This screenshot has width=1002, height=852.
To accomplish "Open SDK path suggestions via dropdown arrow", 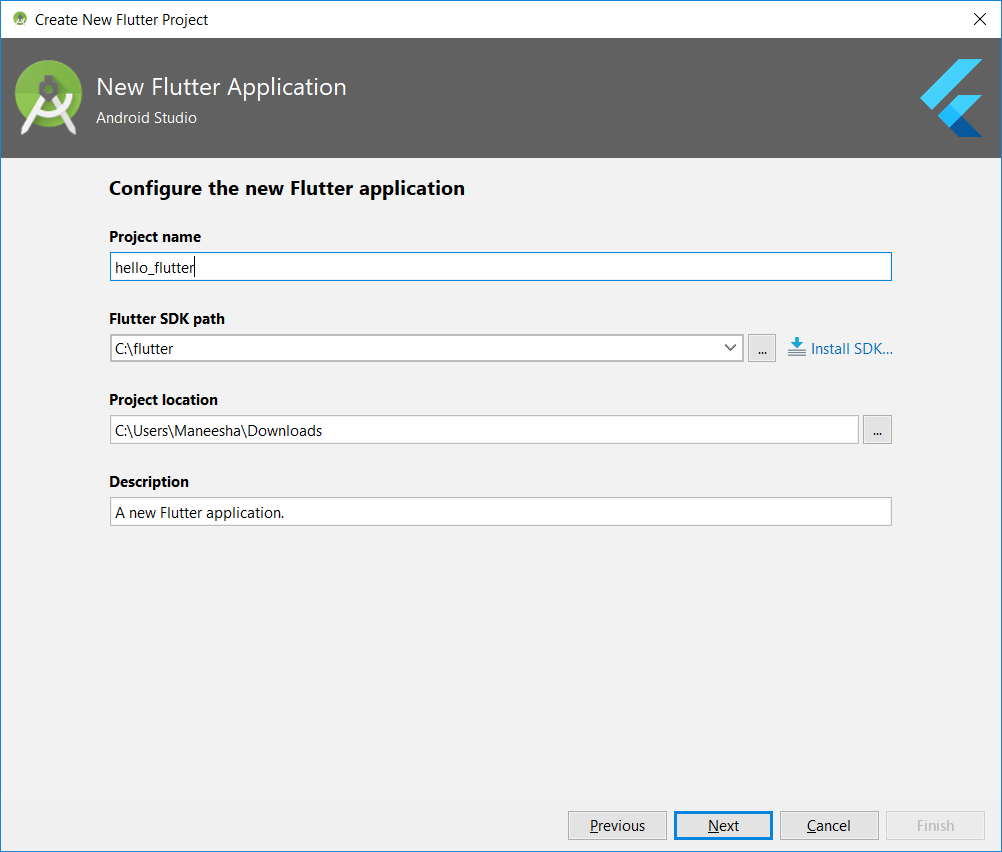I will (731, 347).
